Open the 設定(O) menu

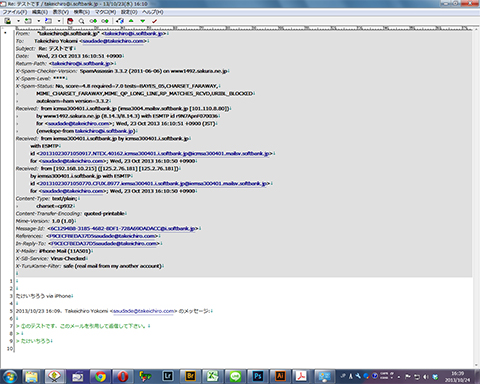[x=129, y=12]
